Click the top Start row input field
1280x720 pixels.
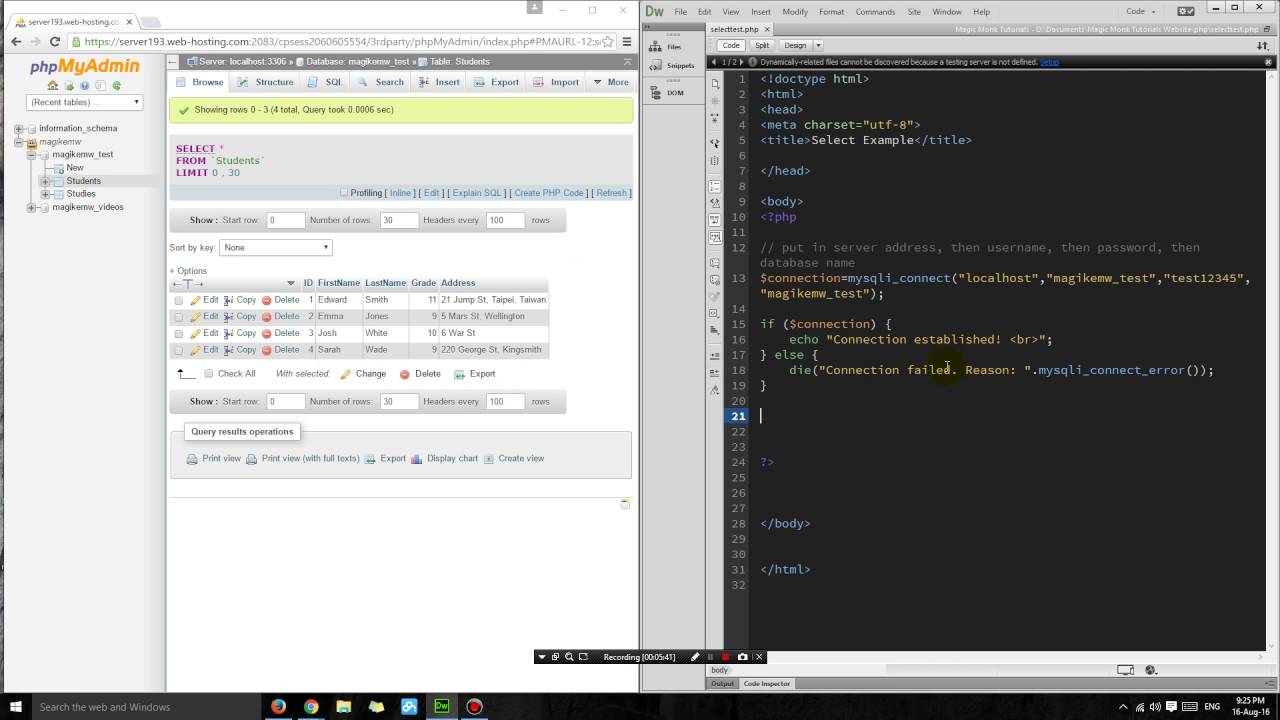(285, 220)
